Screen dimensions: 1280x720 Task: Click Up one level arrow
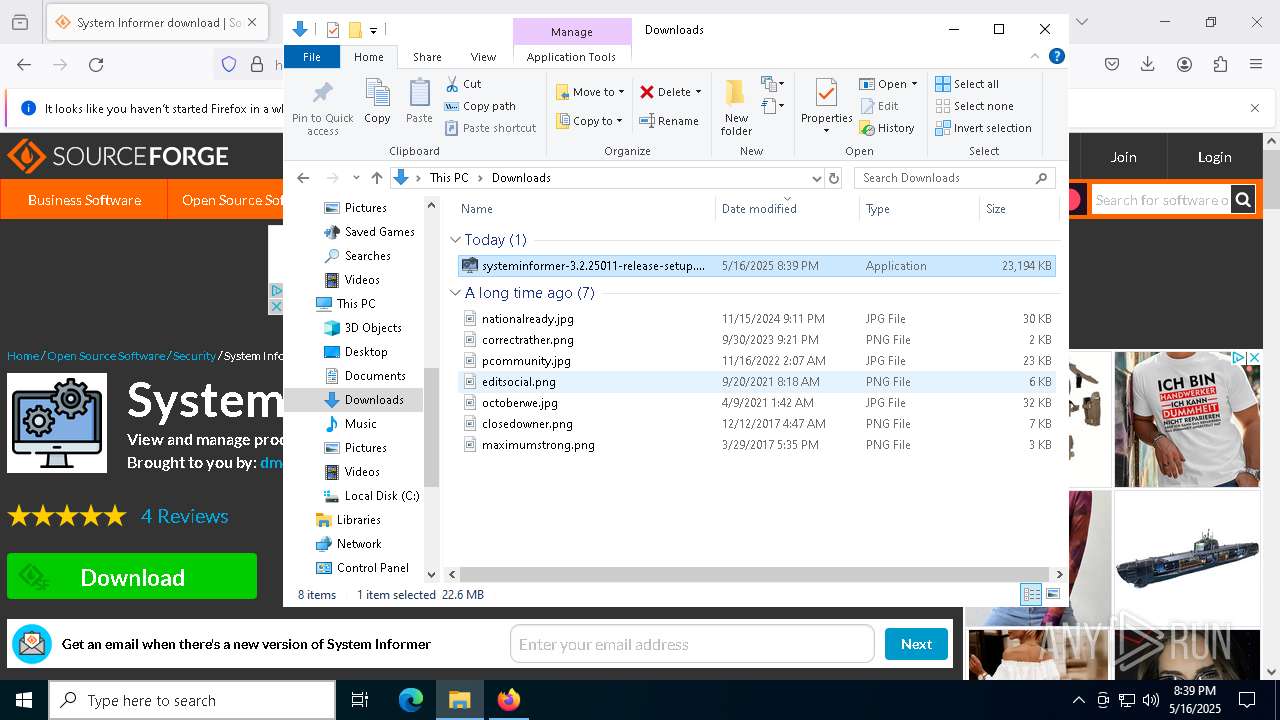coord(376,178)
